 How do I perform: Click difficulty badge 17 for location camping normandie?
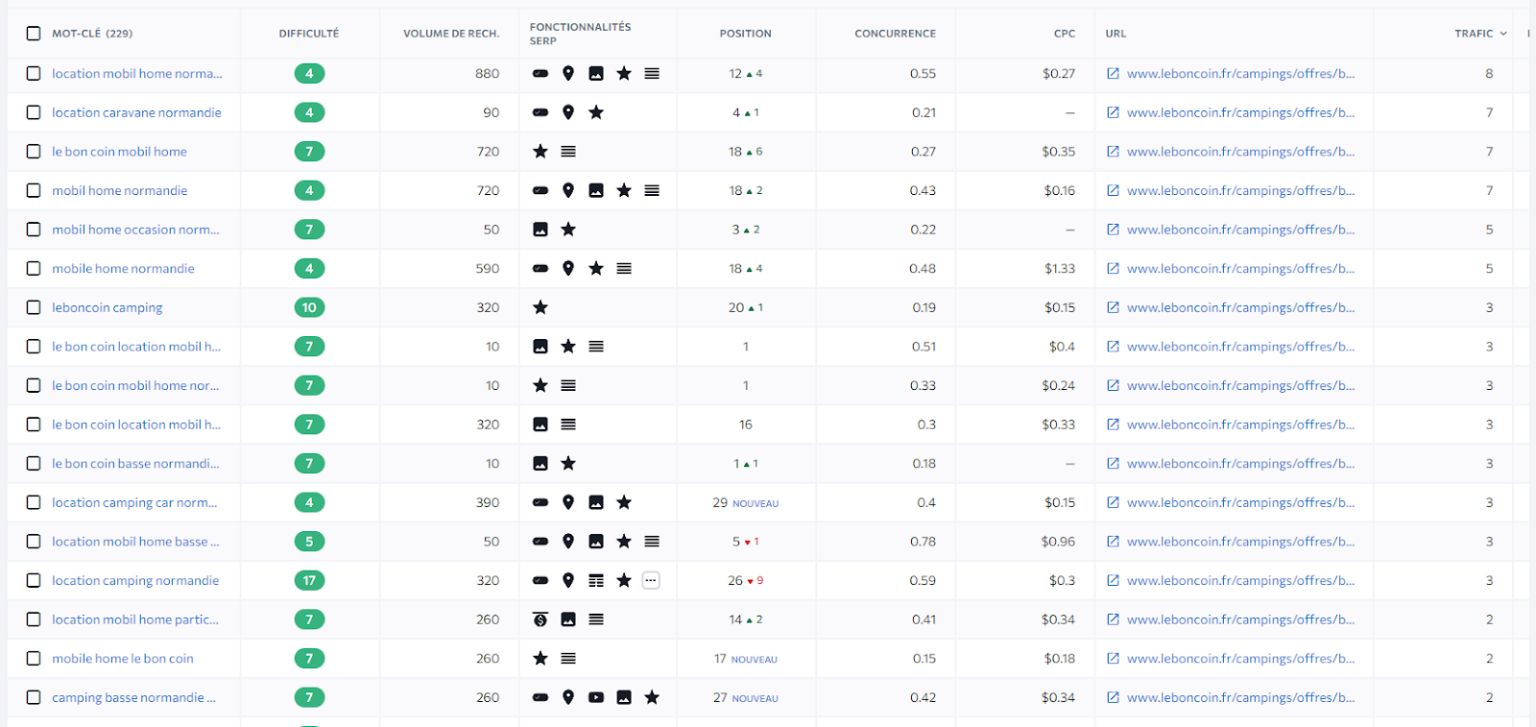(309, 581)
